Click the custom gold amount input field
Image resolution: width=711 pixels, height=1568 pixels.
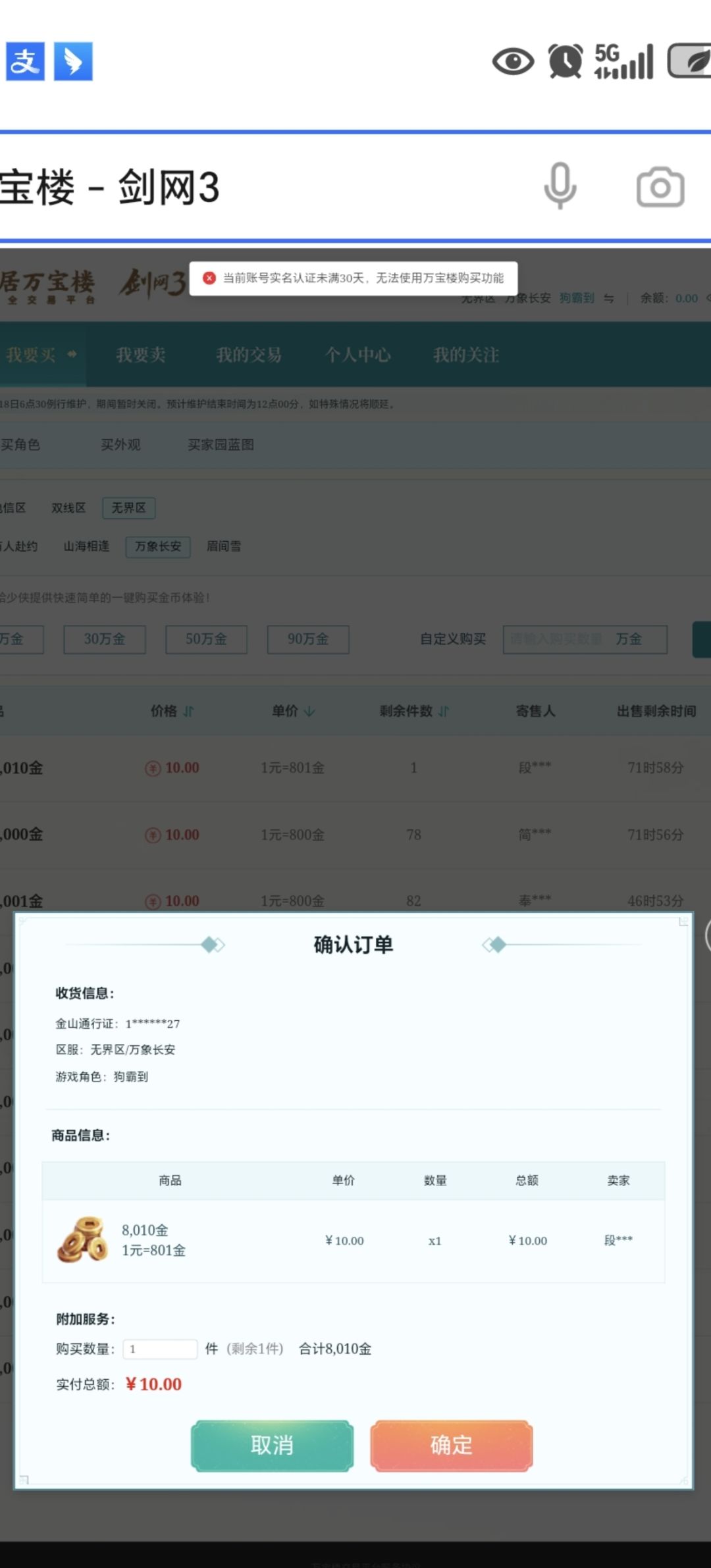(585, 639)
